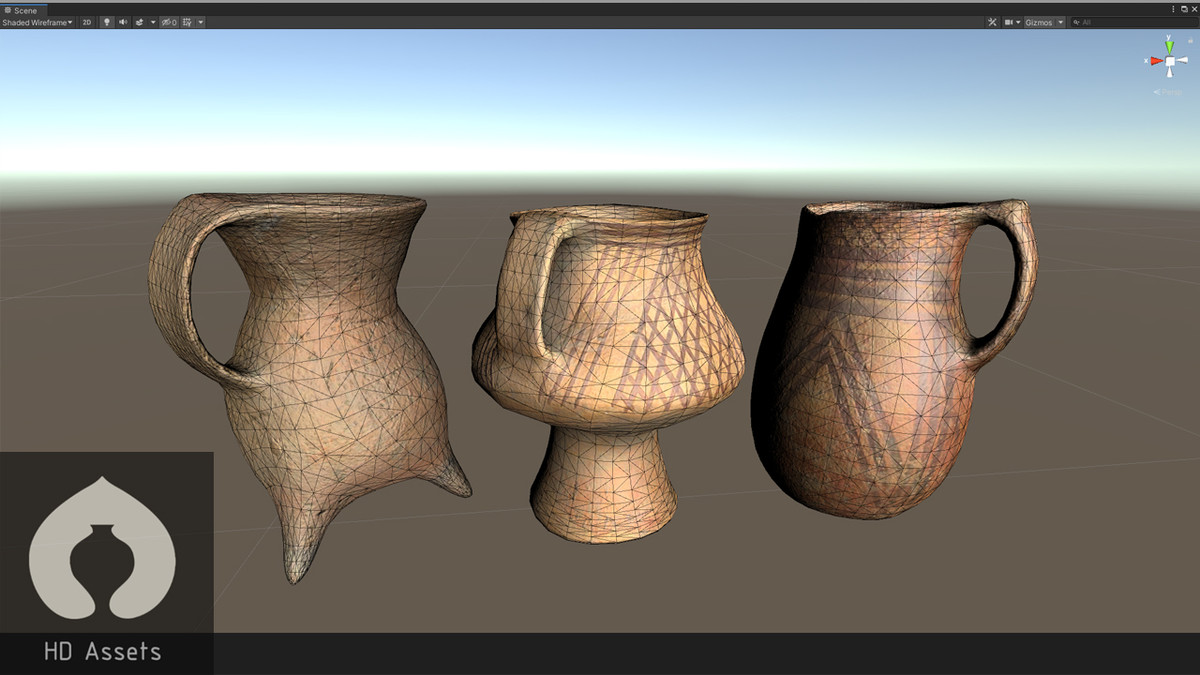The height and width of the screenshot is (675, 1200).
Task: Click the grid visibility icon
Action: 187,21
